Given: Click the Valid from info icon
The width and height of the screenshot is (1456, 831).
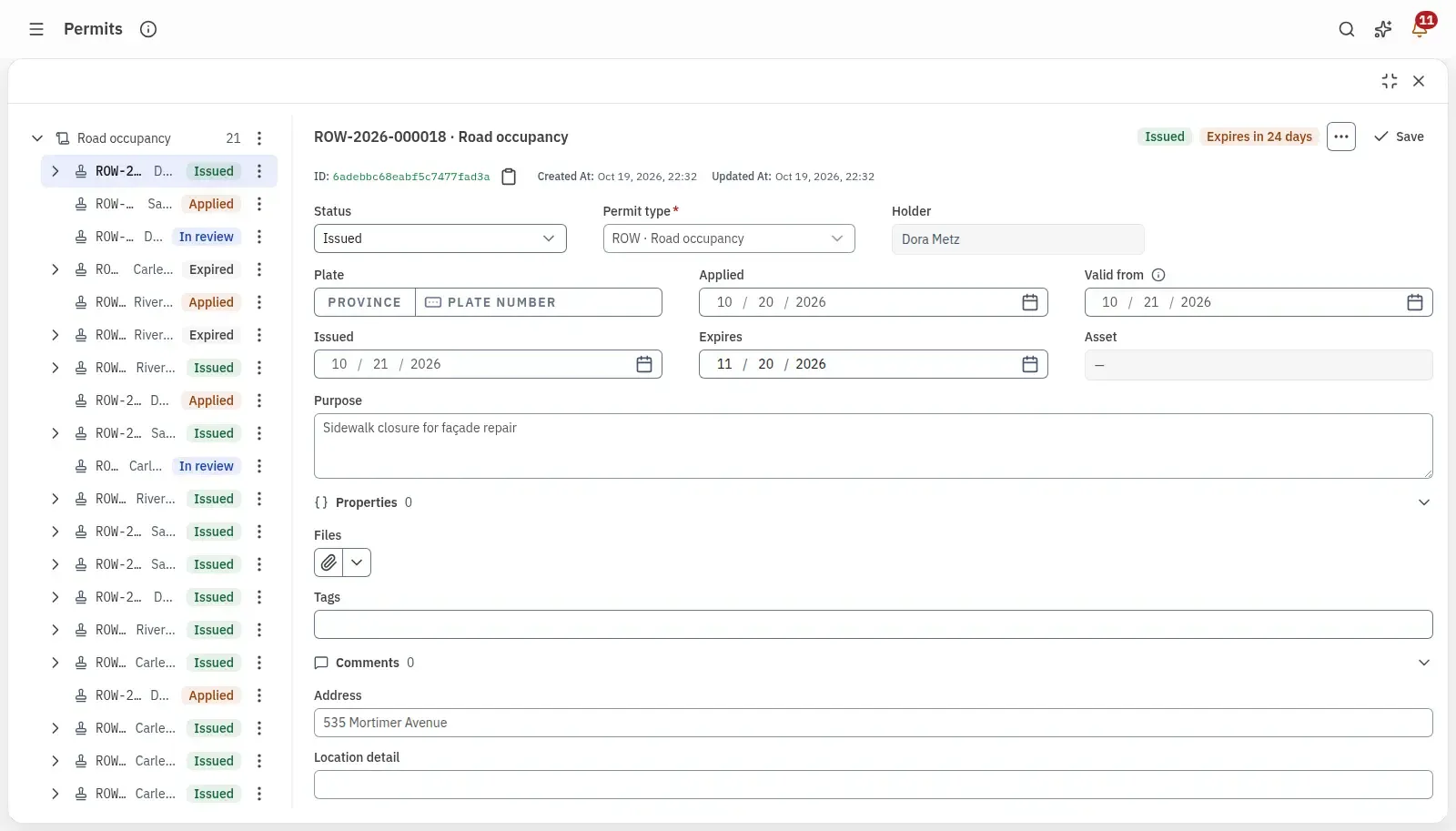Looking at the screenshot, I should [x=1158, y=275].
